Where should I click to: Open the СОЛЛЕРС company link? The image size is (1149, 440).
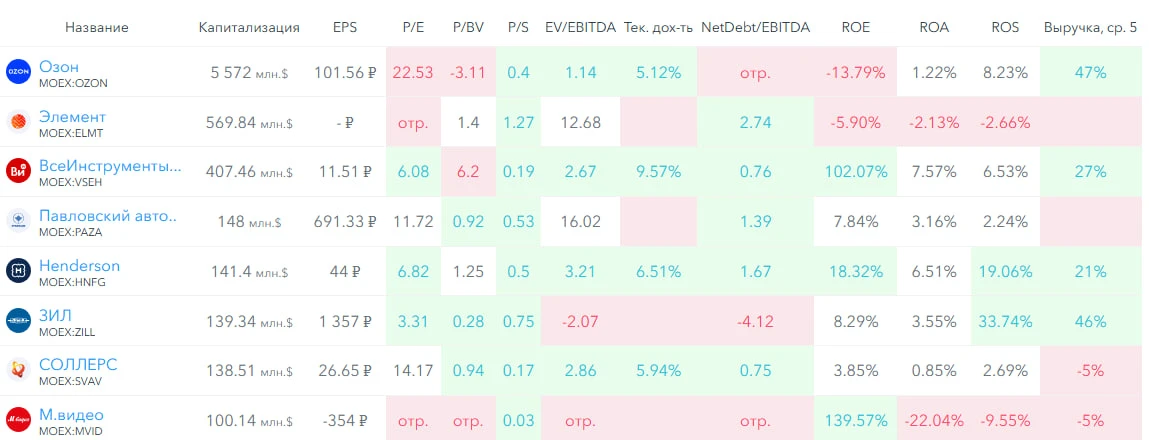(x=78, y=364)
